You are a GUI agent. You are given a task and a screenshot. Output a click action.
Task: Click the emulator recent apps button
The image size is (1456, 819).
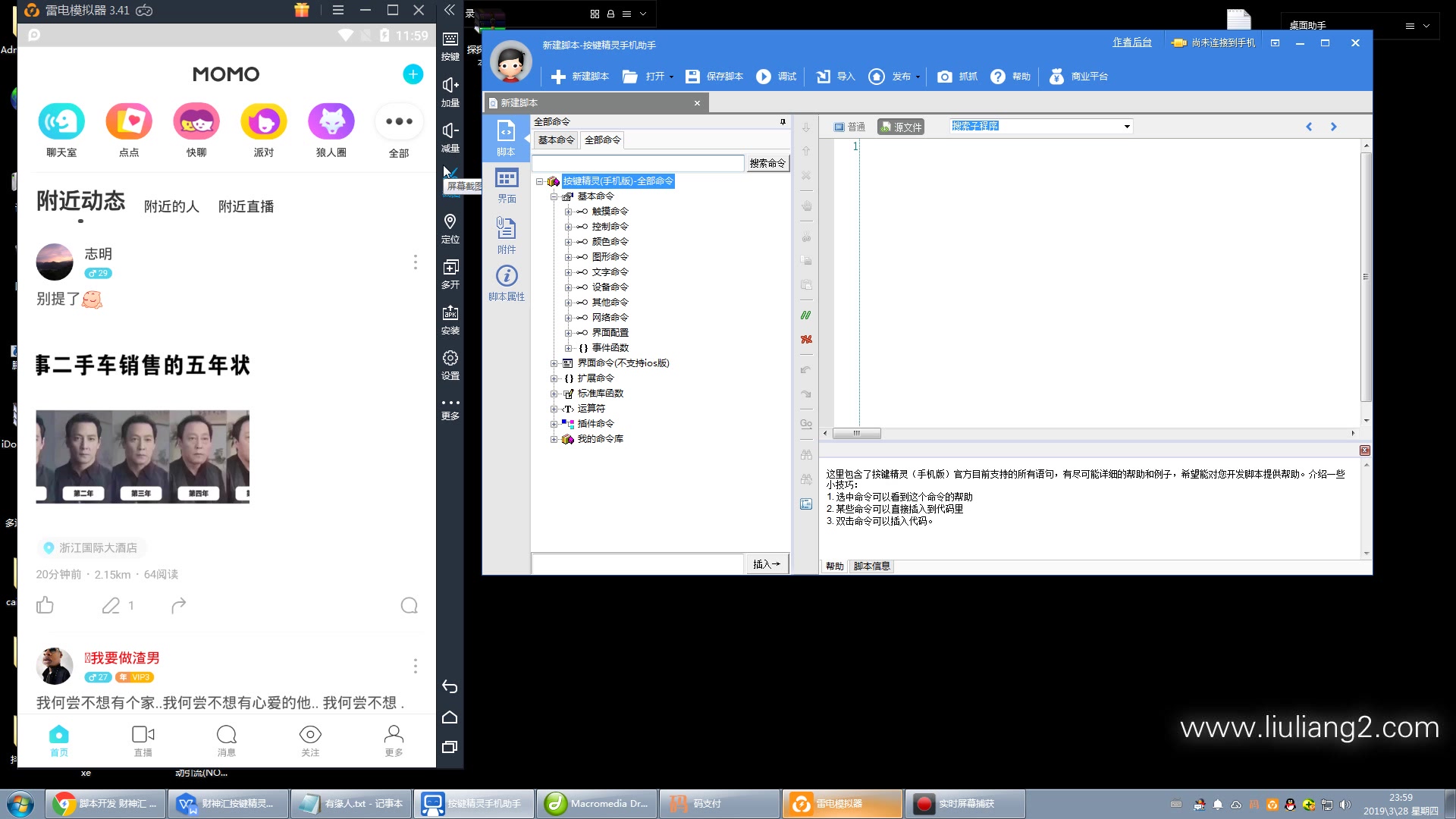tap(450, 747)
